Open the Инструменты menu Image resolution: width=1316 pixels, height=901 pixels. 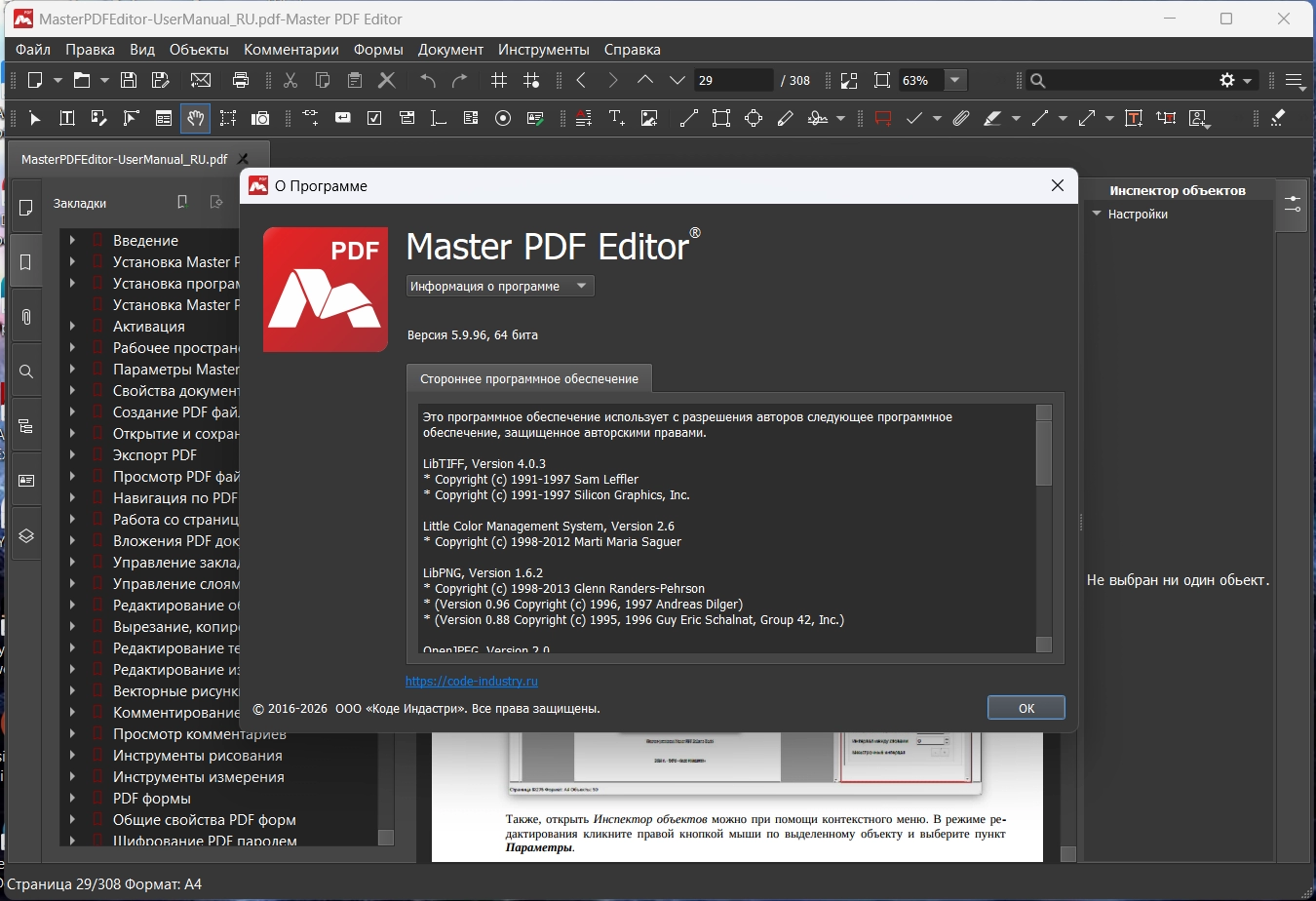(544, 50)
